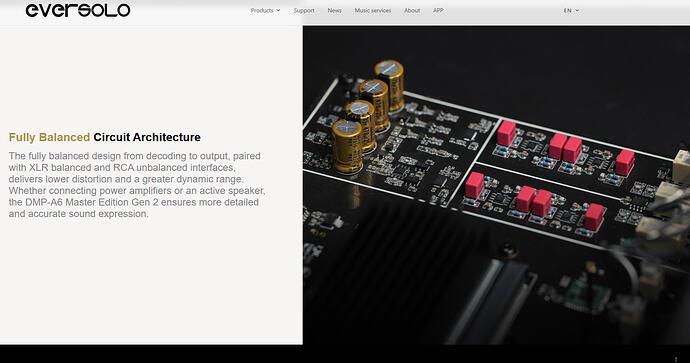Image resolution: width=690 pixels, height=363 pixels.
Task: Click the paragraph about XLR balanced interfaces
Action: 137,185
